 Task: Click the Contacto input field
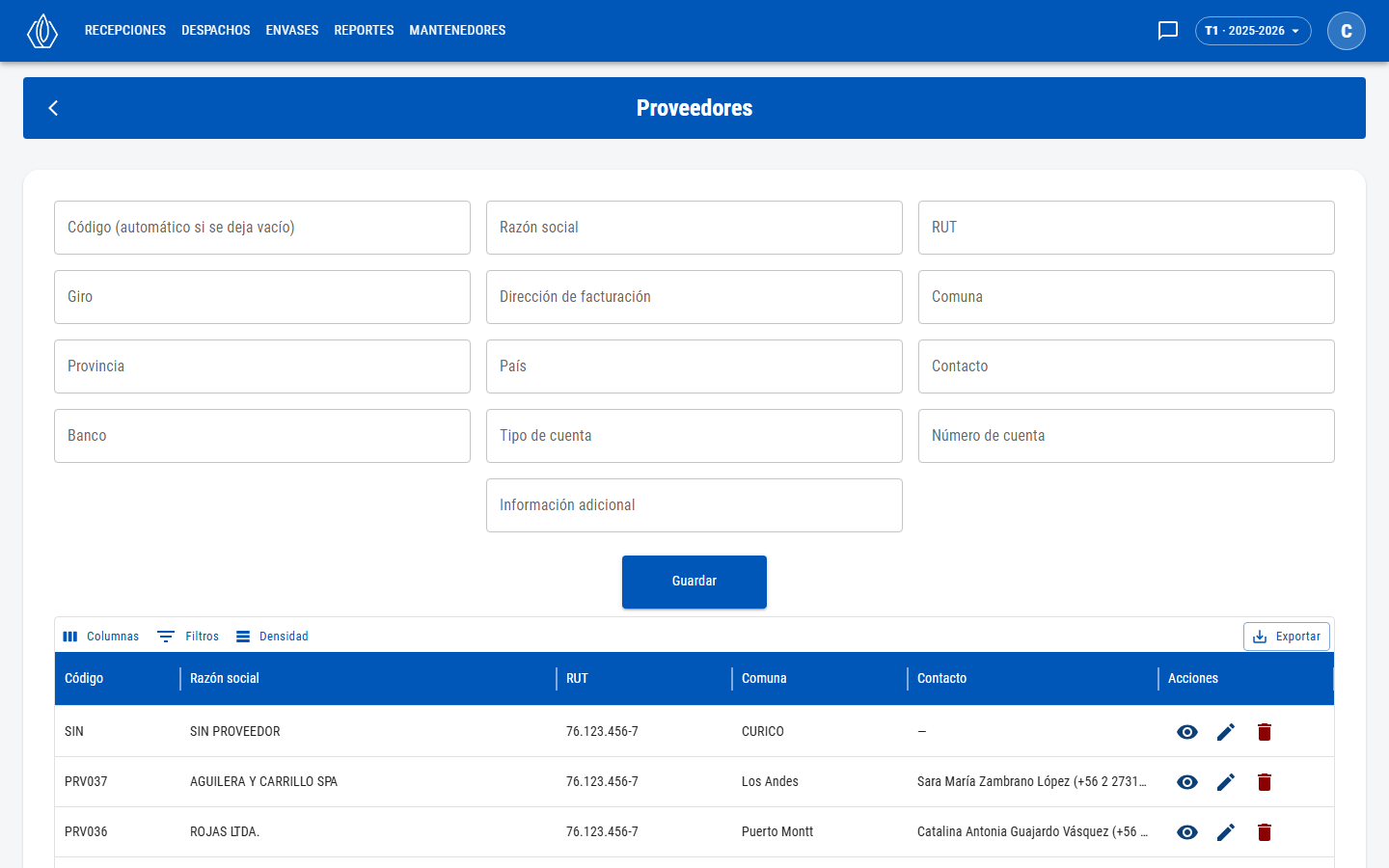tap(1127, 366)
